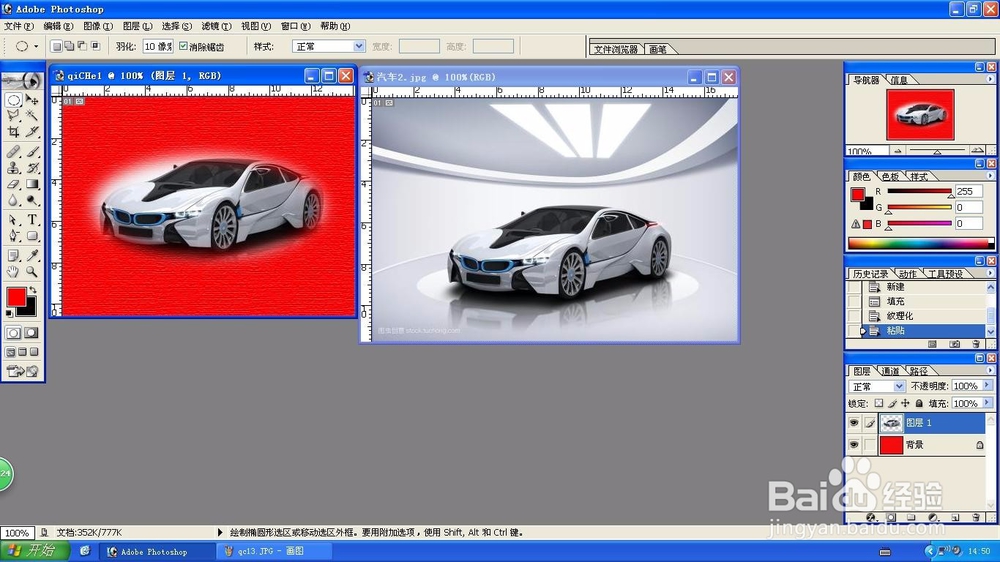Hide layer 图层 1 via eye icon

click(x=853, y=423)
